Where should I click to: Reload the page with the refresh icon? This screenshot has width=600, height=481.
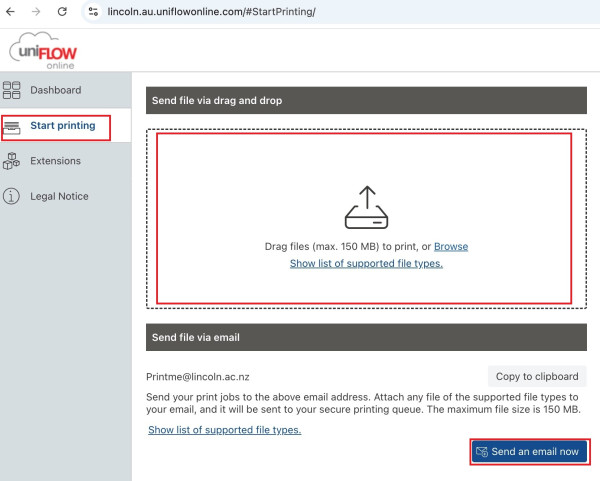click(62, 11)
